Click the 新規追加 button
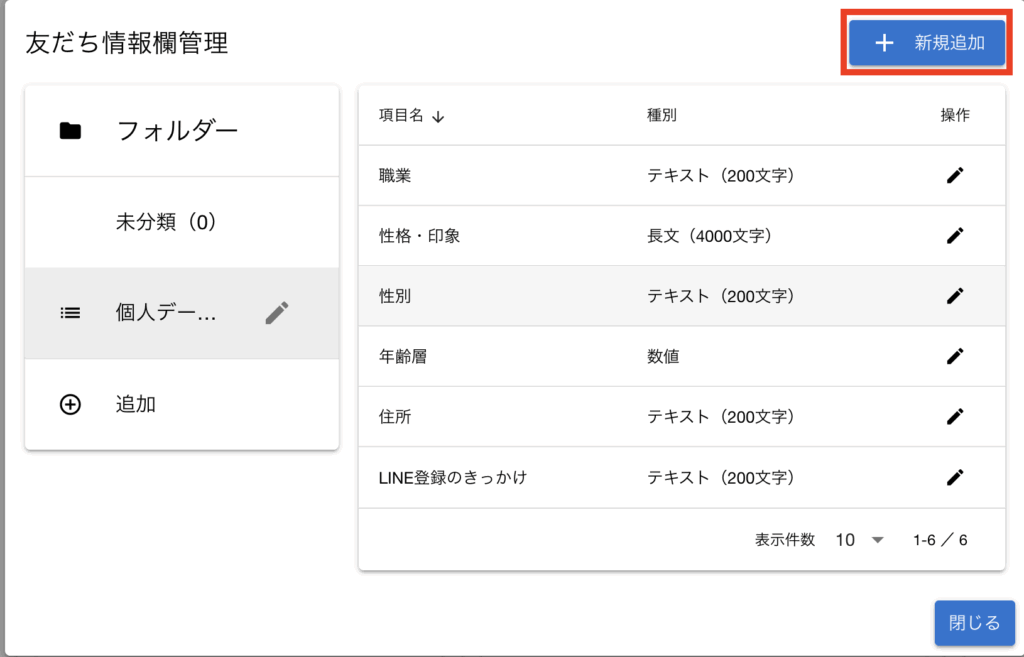This screenshot has width=1024, height=657. pos(926,43)
